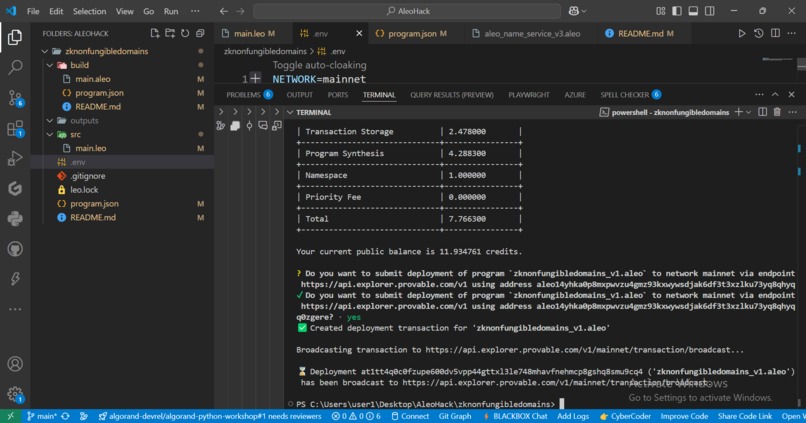Image resolution: width=806 pixels, height=423 pixels.
Task: Switch to the README.md editor tab
Action: coord(640,33)
